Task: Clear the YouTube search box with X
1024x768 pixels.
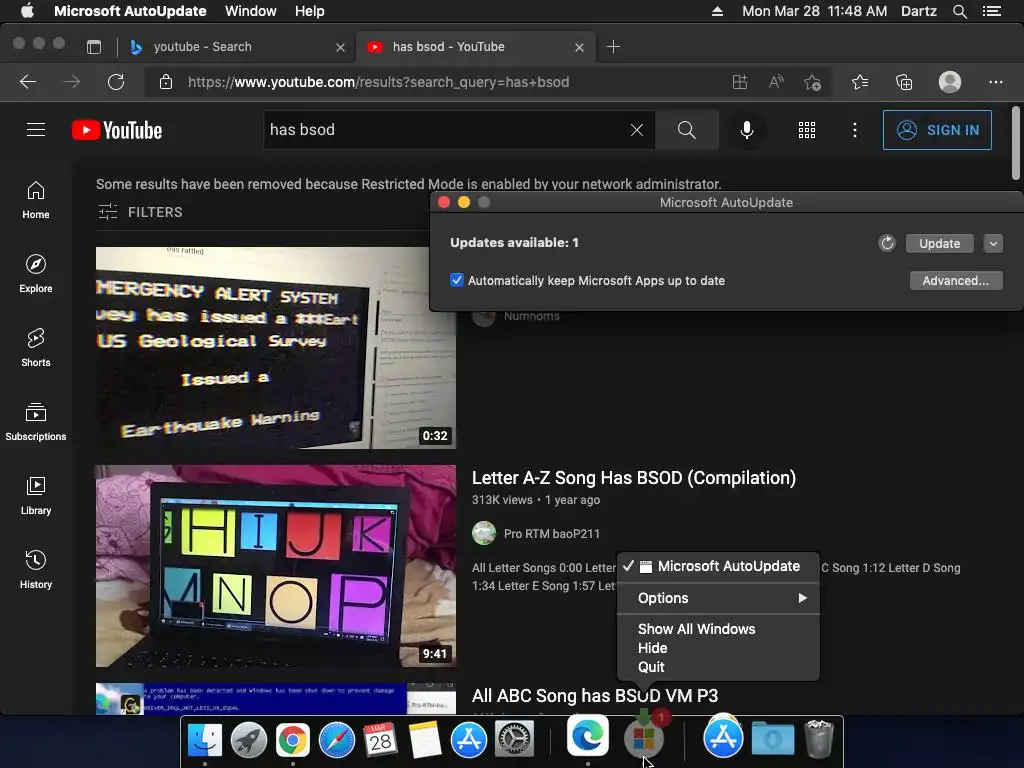Action: point(637,130)
